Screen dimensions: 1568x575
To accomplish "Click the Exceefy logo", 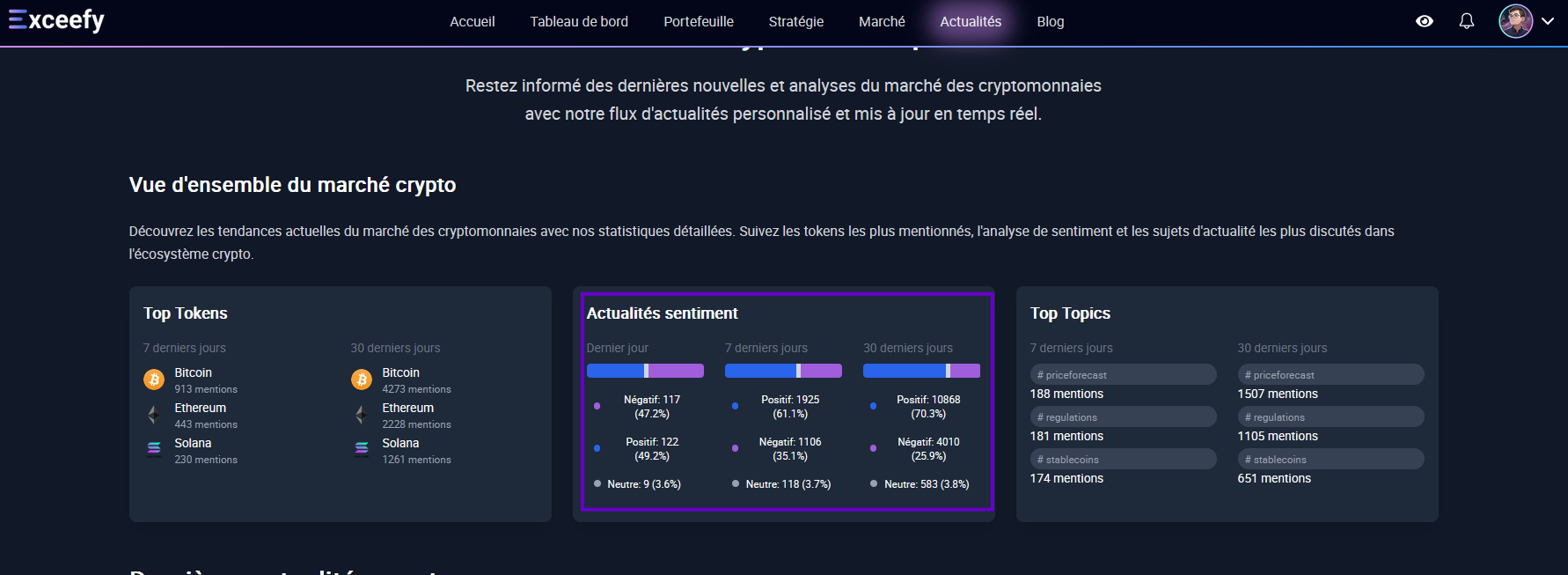I will click(56, 20).
